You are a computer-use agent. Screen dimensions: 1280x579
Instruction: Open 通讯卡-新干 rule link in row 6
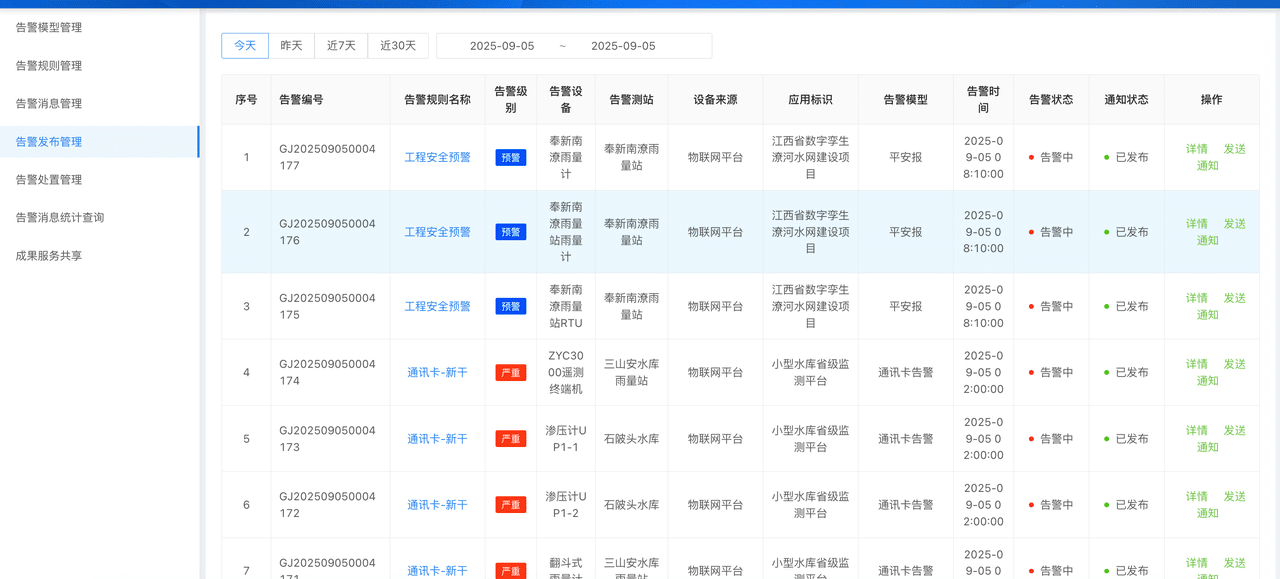(437, 505)
